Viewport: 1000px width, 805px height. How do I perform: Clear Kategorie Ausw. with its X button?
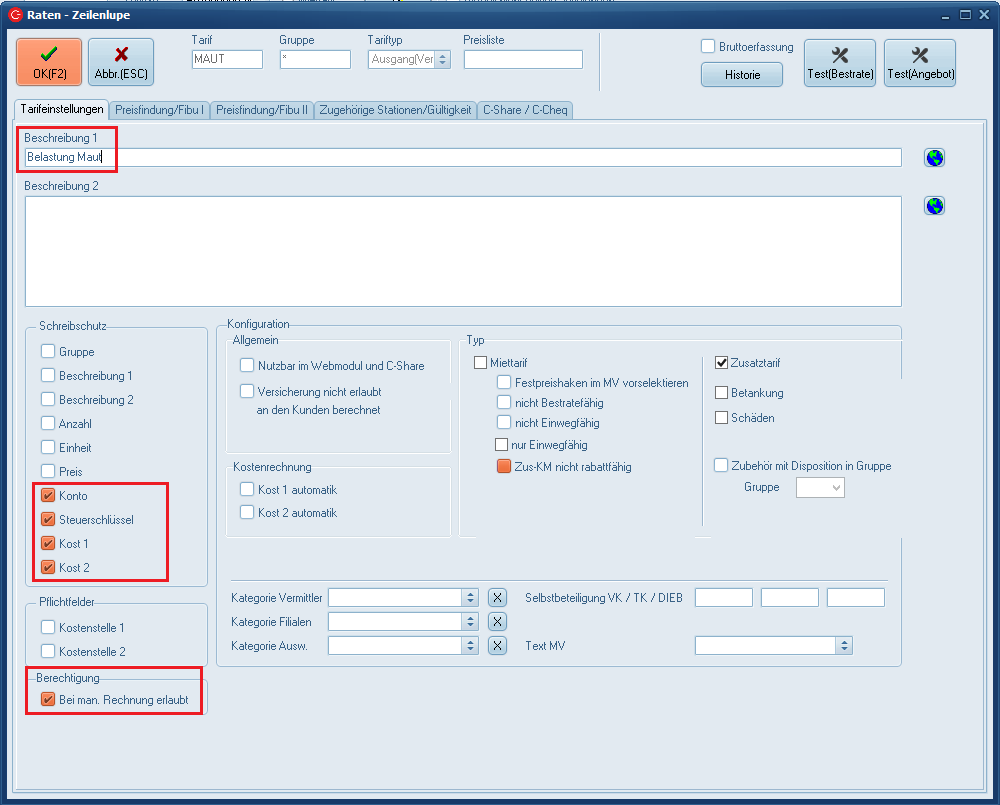497,645
